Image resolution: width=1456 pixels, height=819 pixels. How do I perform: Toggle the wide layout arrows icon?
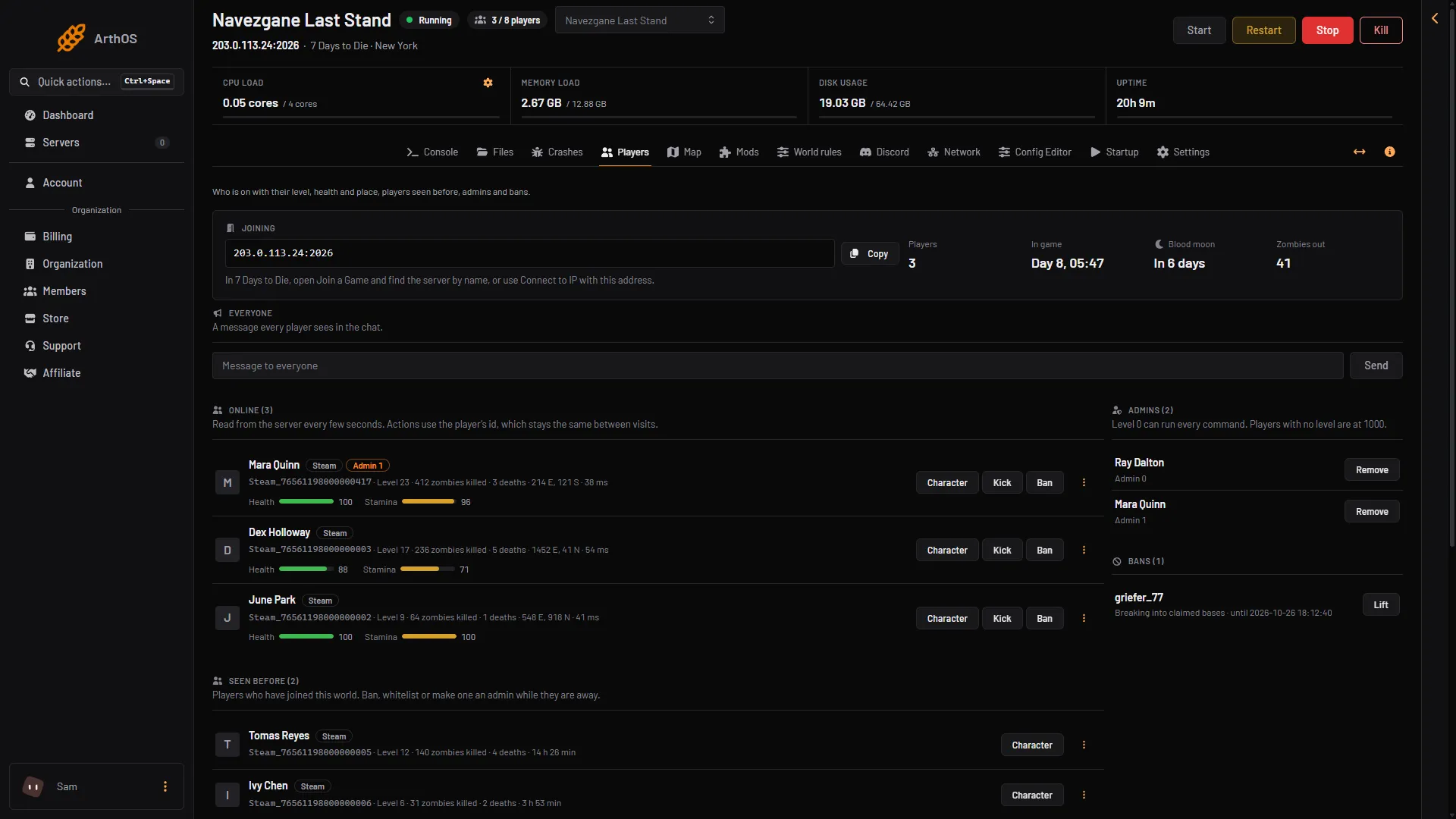(x=1359, y=152)
